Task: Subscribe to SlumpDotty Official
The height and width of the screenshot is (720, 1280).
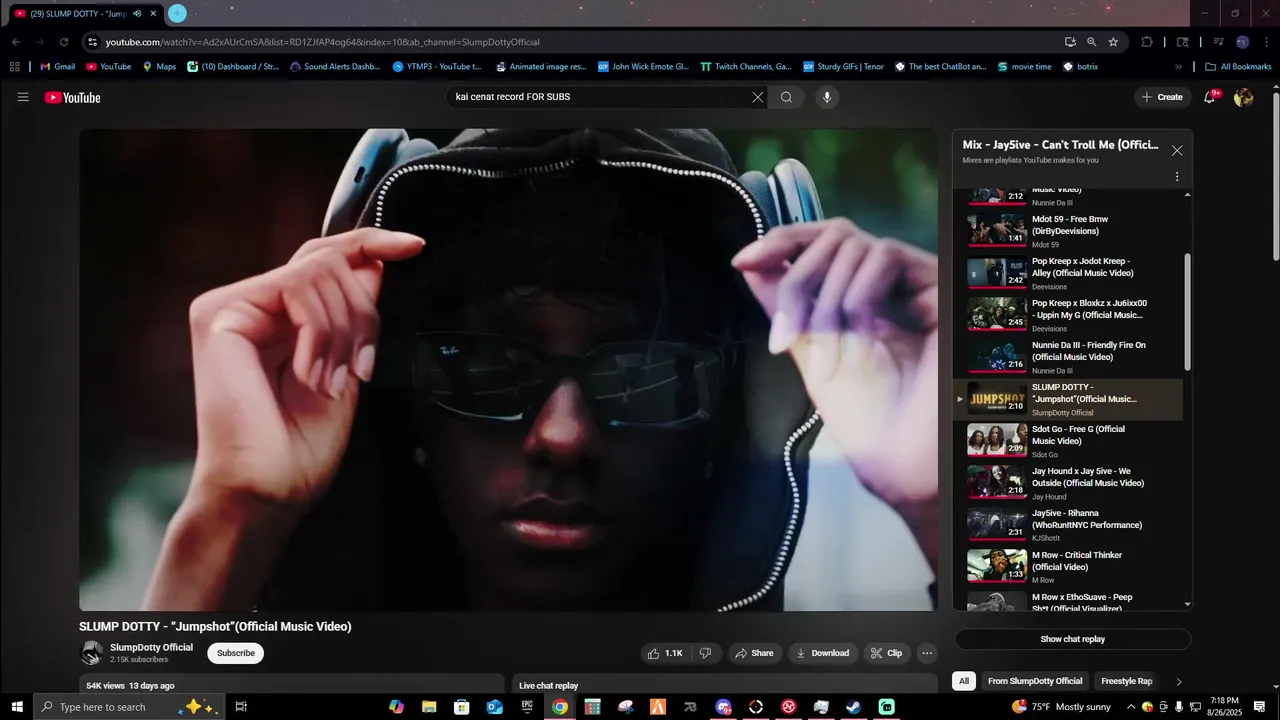Action: click(x=236, y=653)
